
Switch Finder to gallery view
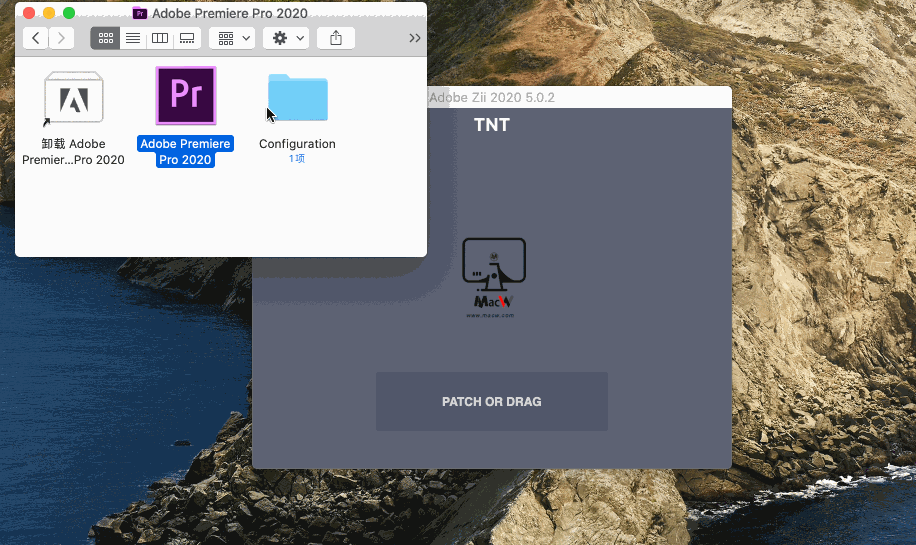point(187,38)
